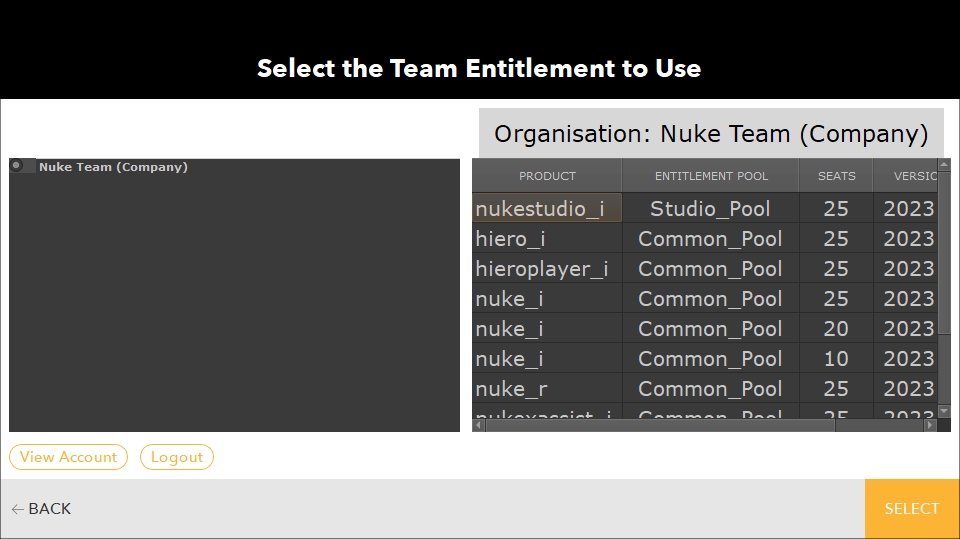
Task: Sort by the ENTITLEMENT POOL column header
Action: [711, 176]
